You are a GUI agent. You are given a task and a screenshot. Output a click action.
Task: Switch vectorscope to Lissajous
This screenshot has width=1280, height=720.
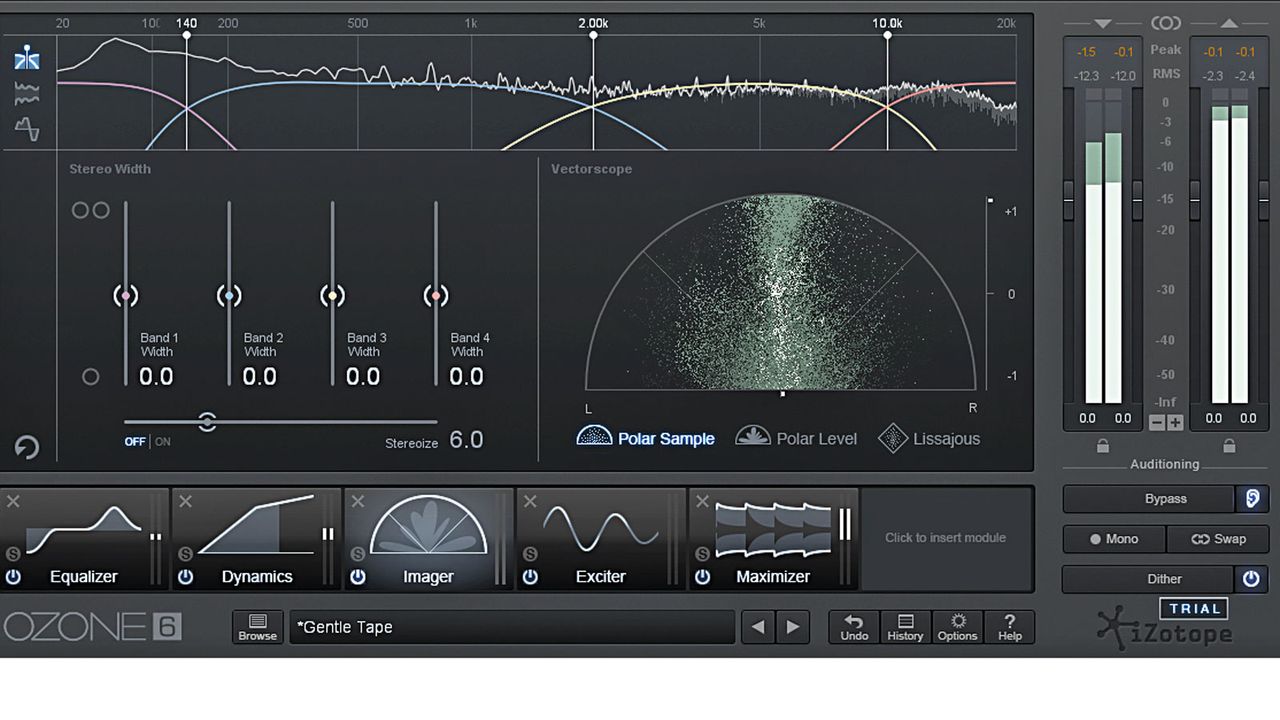(929, 438)
